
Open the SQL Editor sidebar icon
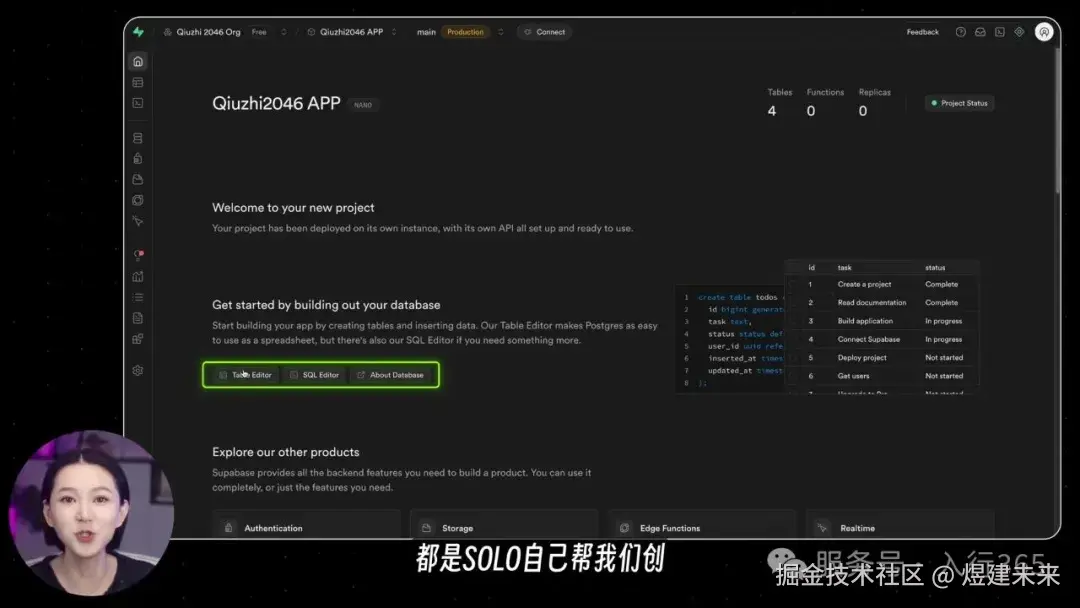coord(138,103)
